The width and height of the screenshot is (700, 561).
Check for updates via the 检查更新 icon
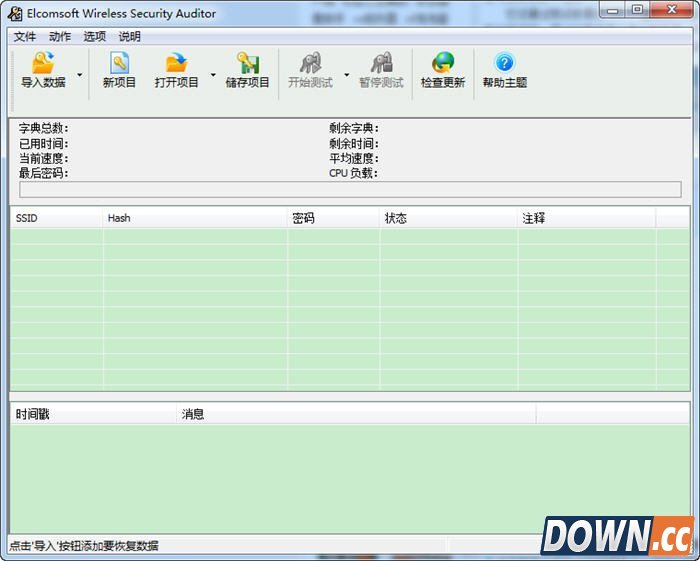[x=443, y=63]
